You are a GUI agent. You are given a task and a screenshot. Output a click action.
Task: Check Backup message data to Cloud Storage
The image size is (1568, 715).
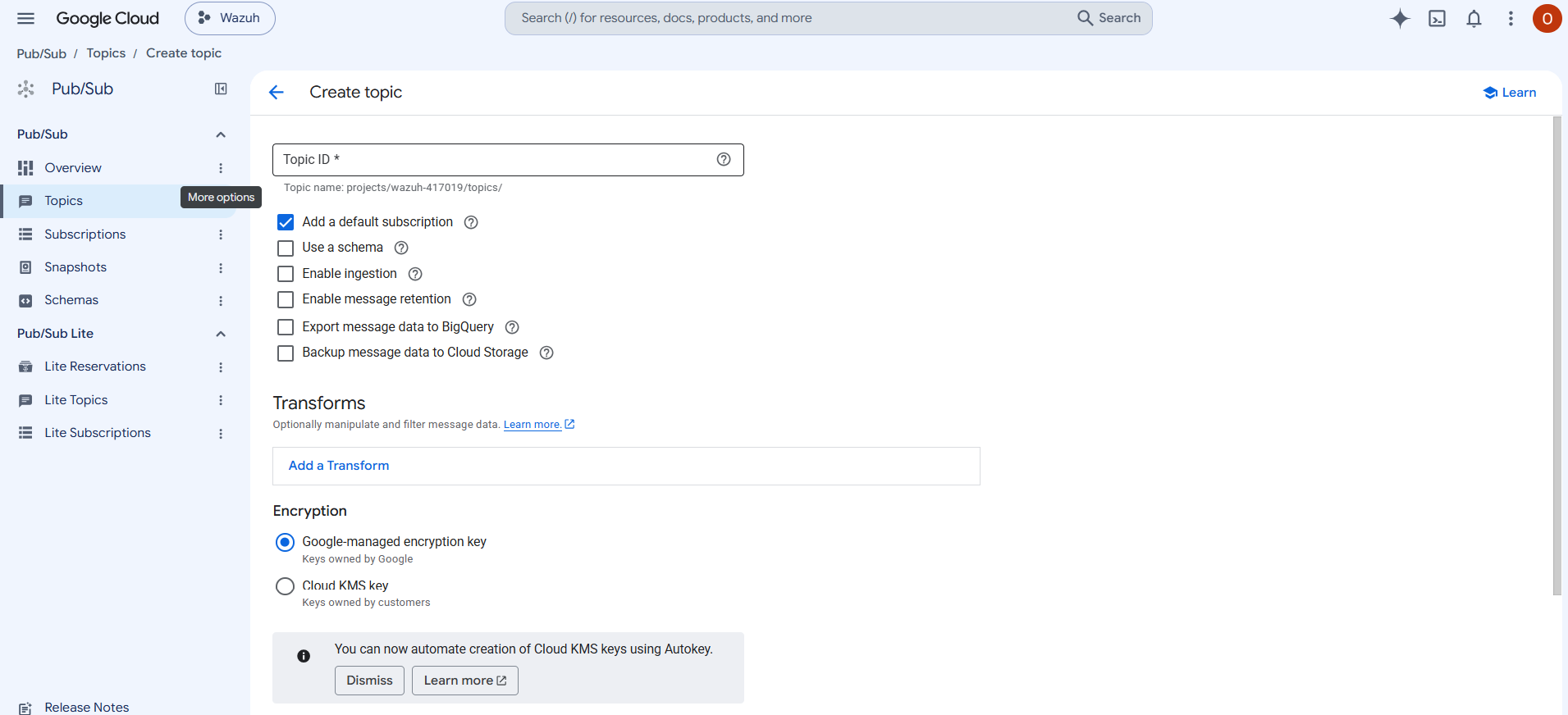286,353
